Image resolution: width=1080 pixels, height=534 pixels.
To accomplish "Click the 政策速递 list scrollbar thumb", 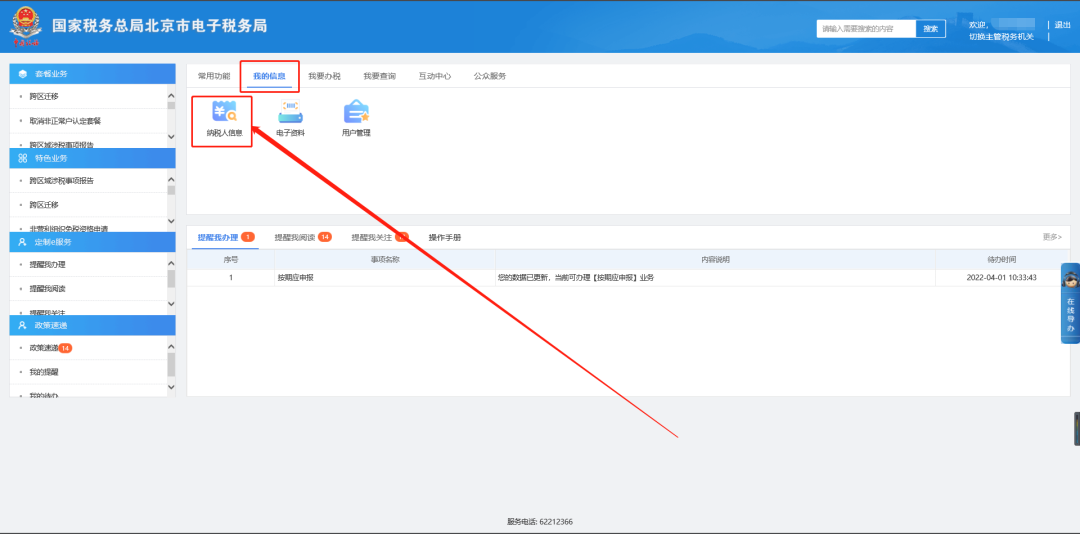I will pos(172,364).
